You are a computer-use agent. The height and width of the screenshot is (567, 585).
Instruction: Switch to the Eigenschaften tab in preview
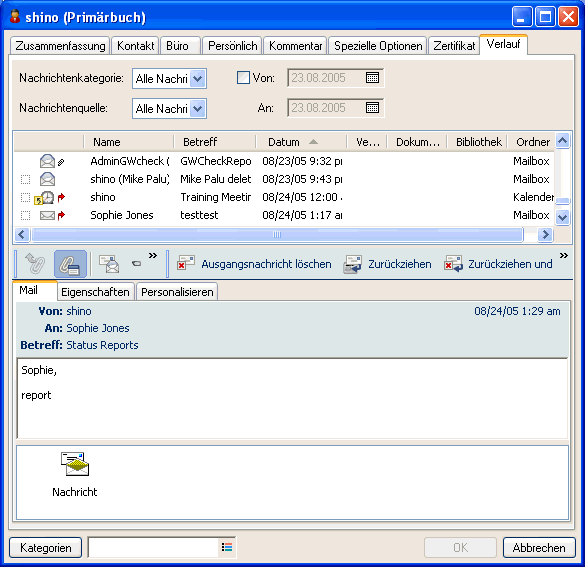pyautogui.click(x=95, y=292)
